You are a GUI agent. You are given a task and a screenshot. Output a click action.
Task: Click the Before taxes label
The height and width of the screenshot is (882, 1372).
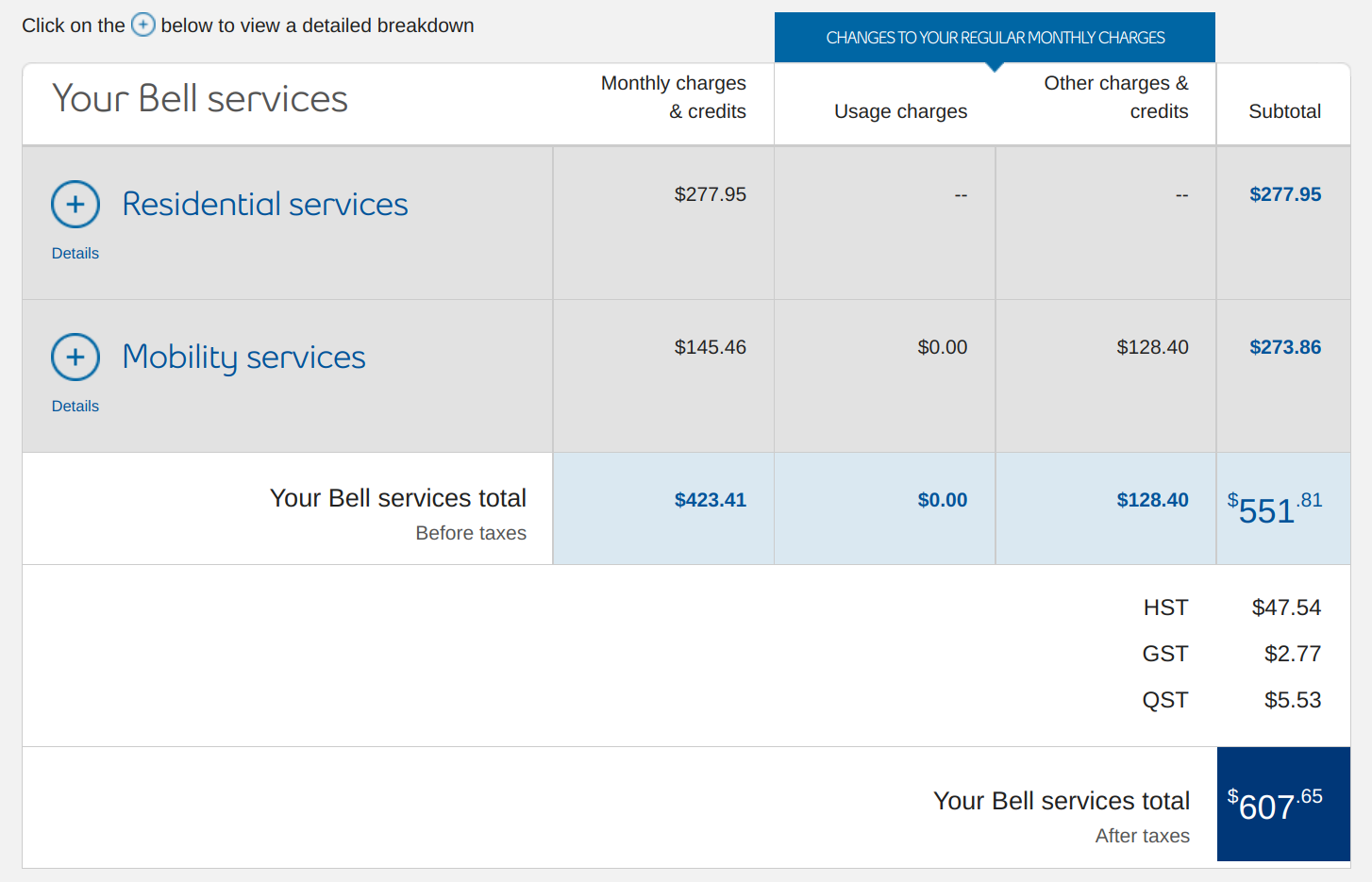pos(471,533)
